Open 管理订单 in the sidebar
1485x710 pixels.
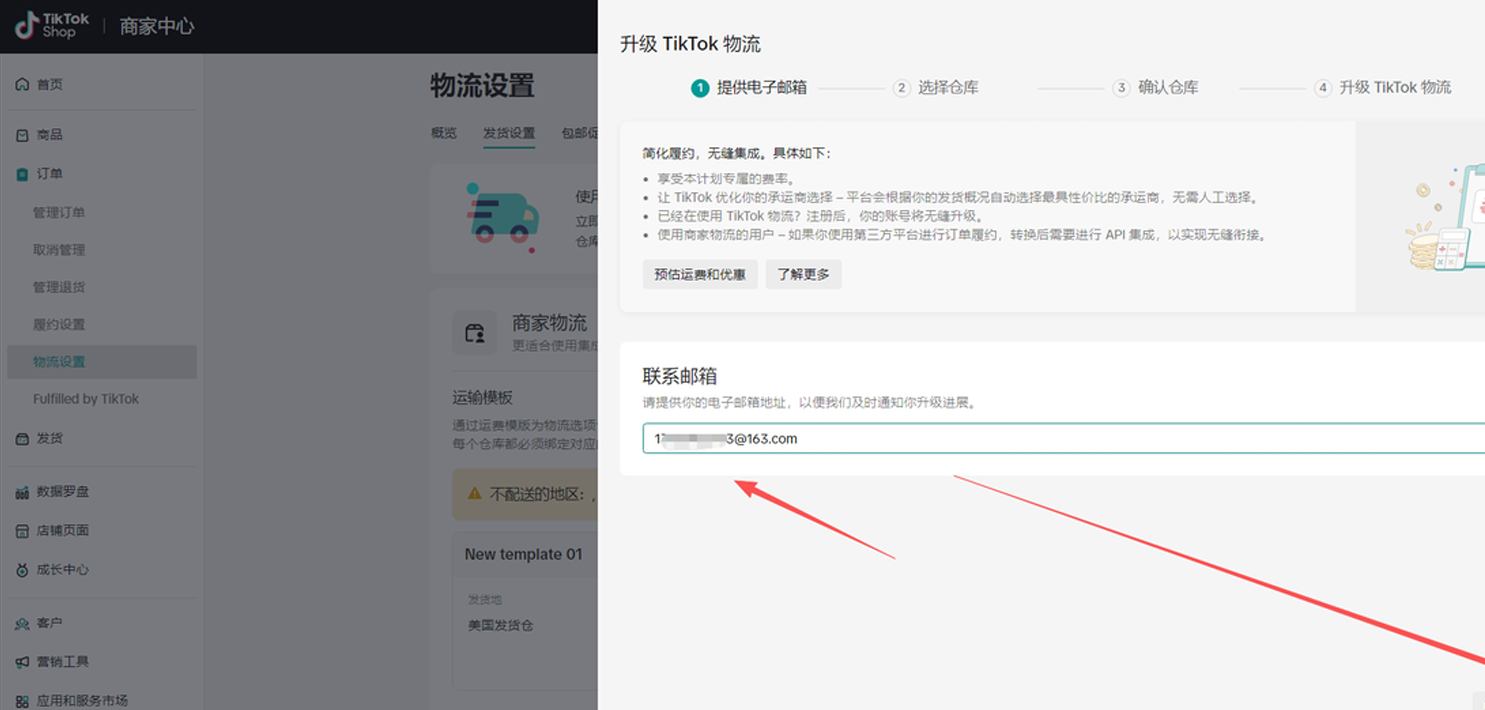pos(59,212)
